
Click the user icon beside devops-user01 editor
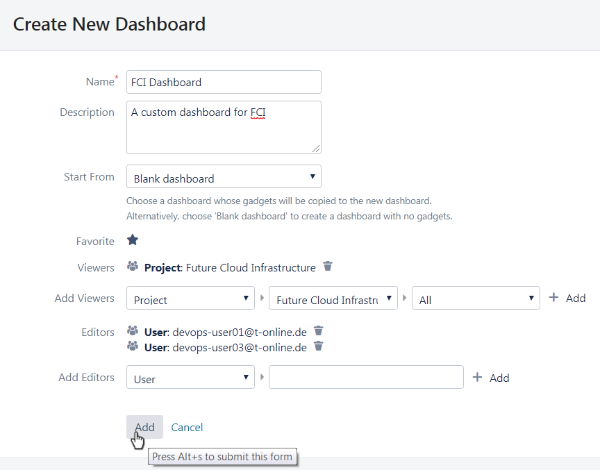coord(133,331)
